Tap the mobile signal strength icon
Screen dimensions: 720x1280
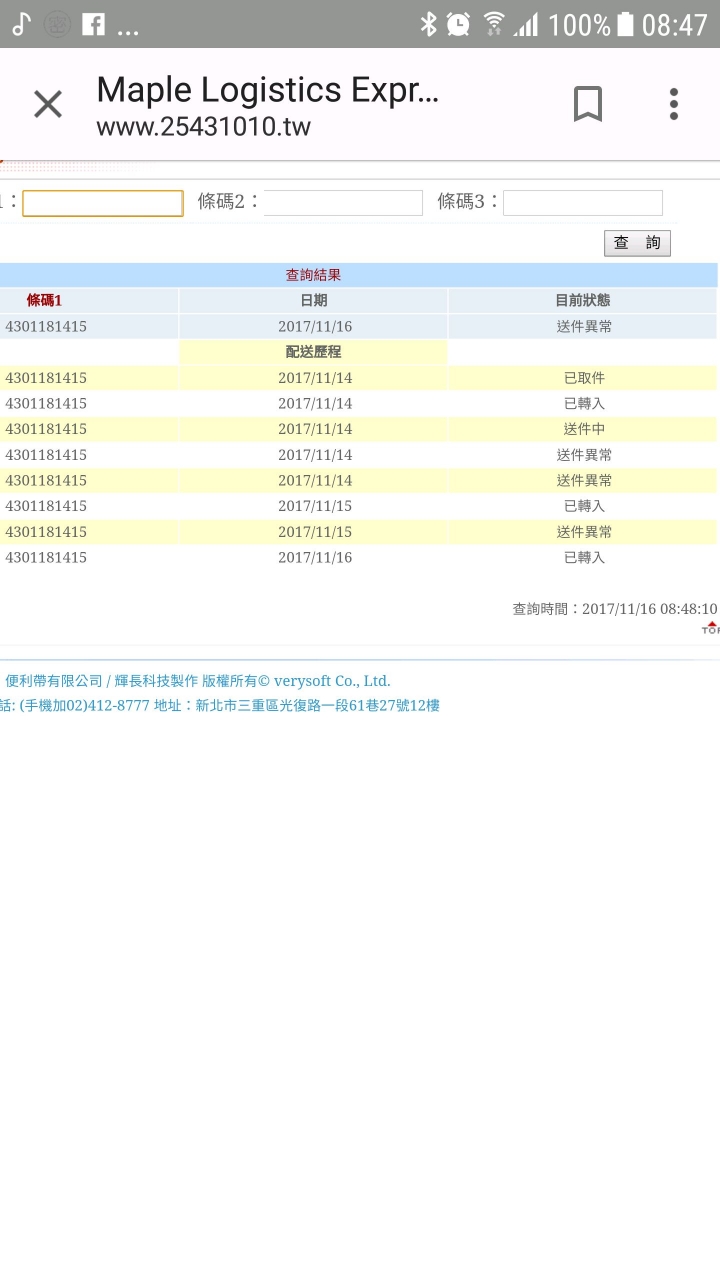point(526,24)
